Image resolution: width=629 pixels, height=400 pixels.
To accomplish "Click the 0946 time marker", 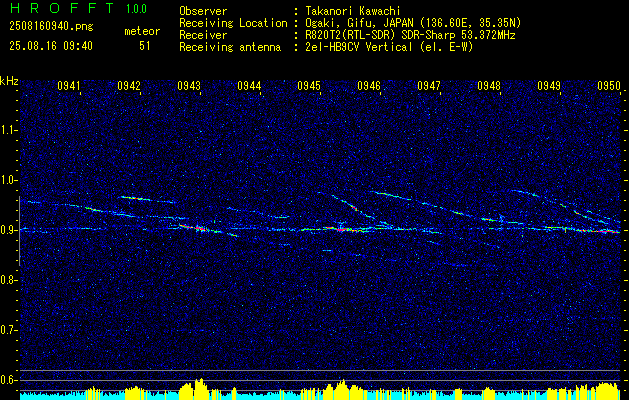I will [369, 85].
